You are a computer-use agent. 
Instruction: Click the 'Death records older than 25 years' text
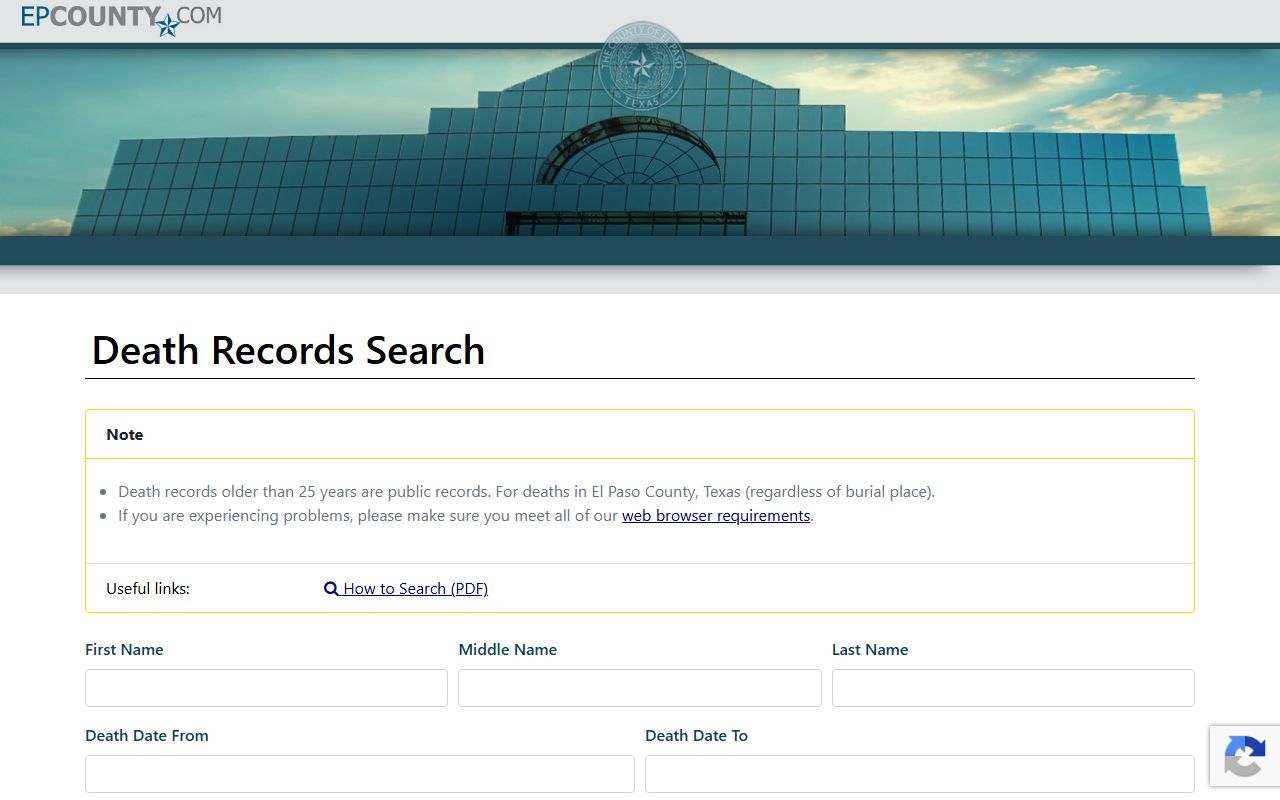point(526,492)
